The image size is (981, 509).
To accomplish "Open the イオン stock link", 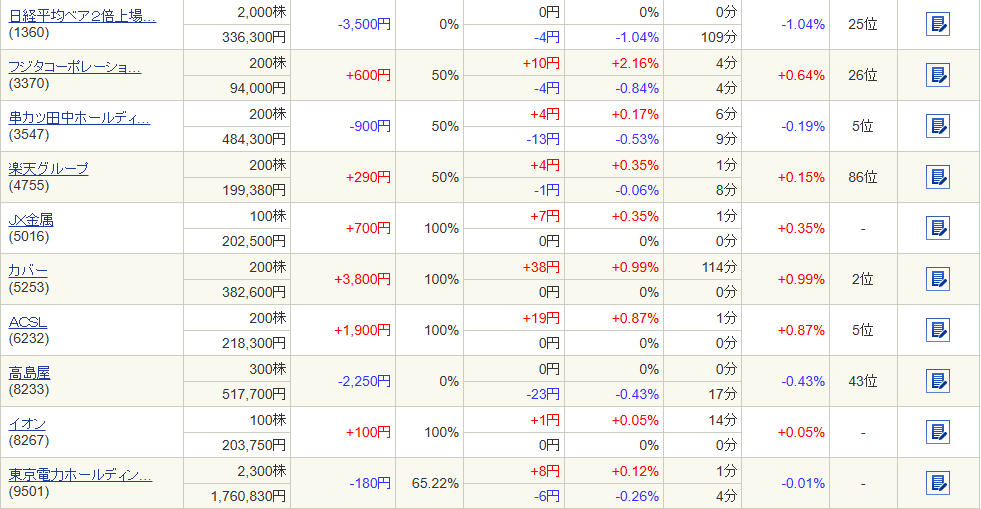I will (x=27, y=424).
